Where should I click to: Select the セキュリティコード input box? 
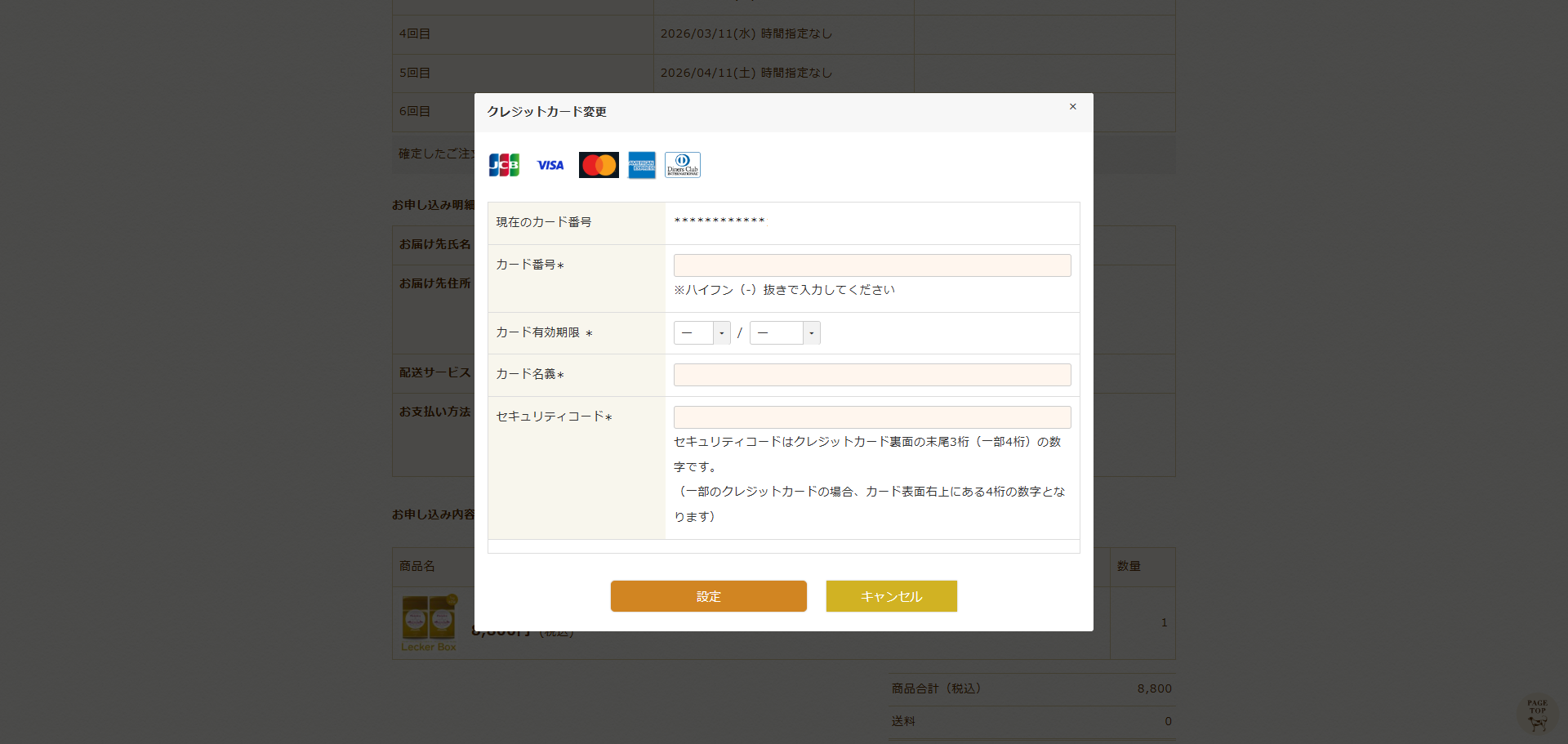click(x=871, y=417)
